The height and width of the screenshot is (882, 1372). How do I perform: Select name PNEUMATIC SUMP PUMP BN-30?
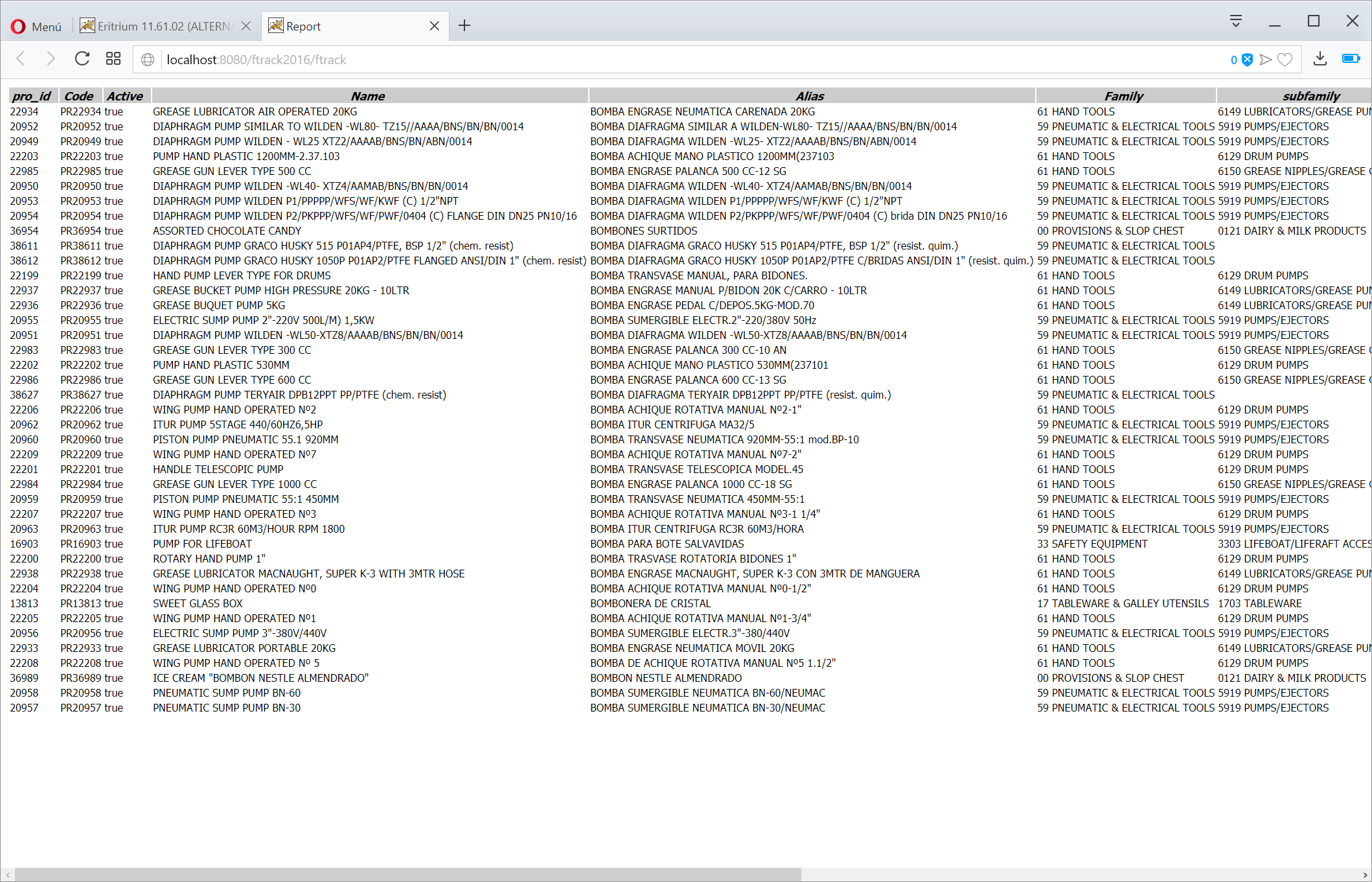click(x=227, y=708)
